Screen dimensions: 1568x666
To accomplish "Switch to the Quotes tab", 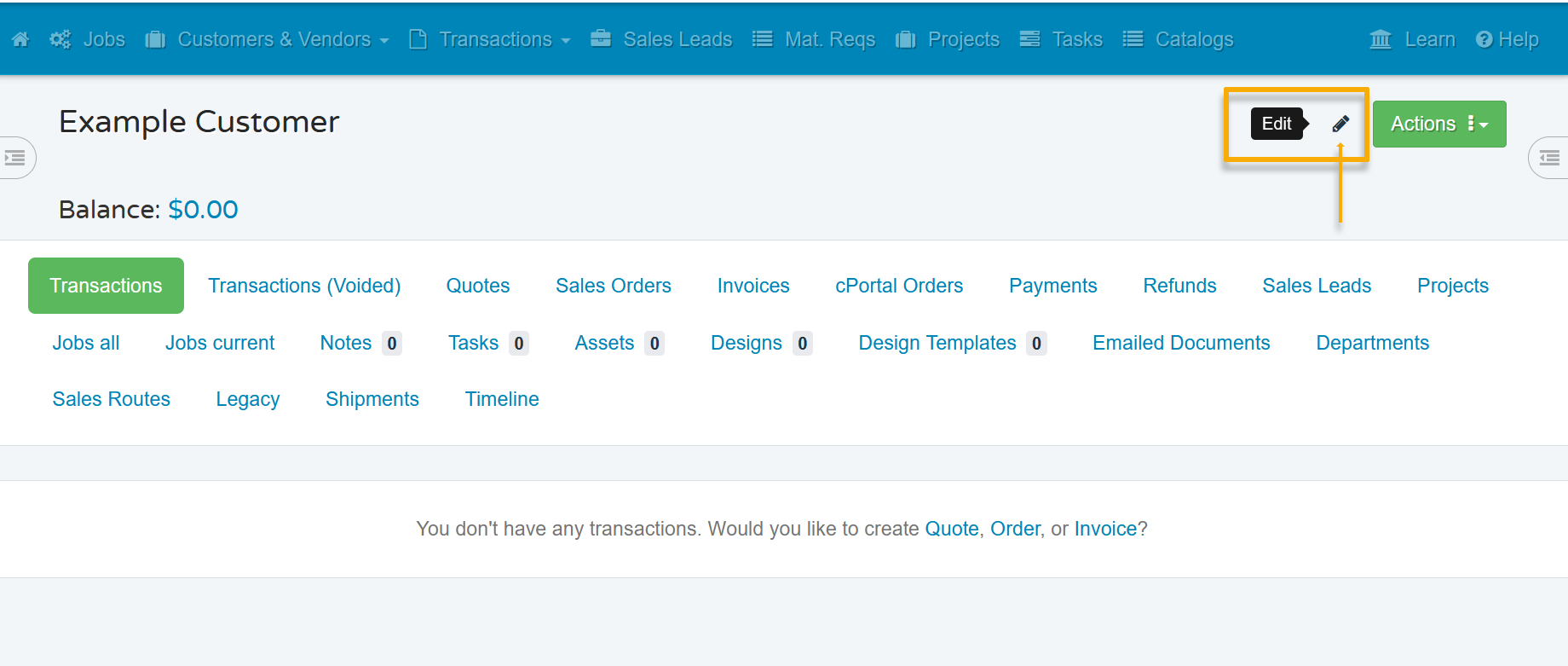I will click(478, 286).
